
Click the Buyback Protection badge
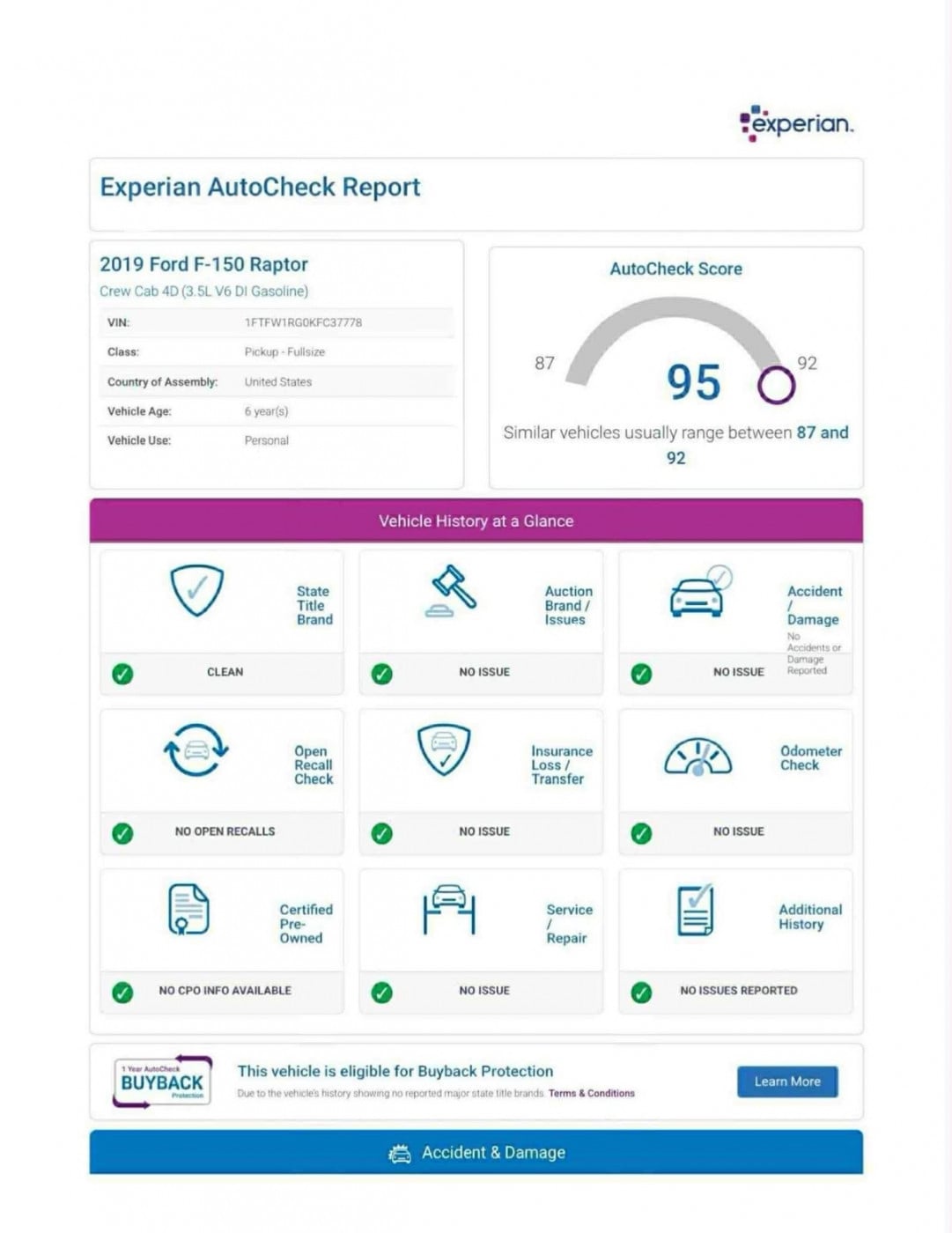(x=163, y=1081)
